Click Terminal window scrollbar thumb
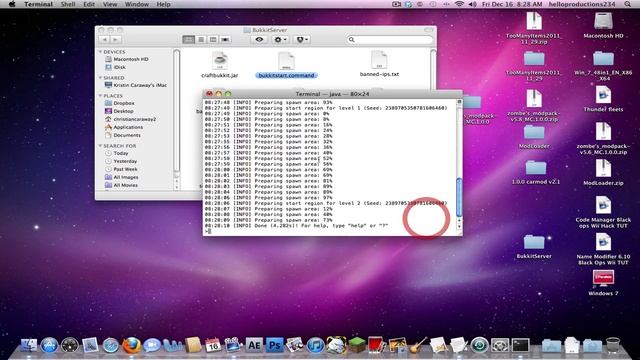 tap(459, 197)
